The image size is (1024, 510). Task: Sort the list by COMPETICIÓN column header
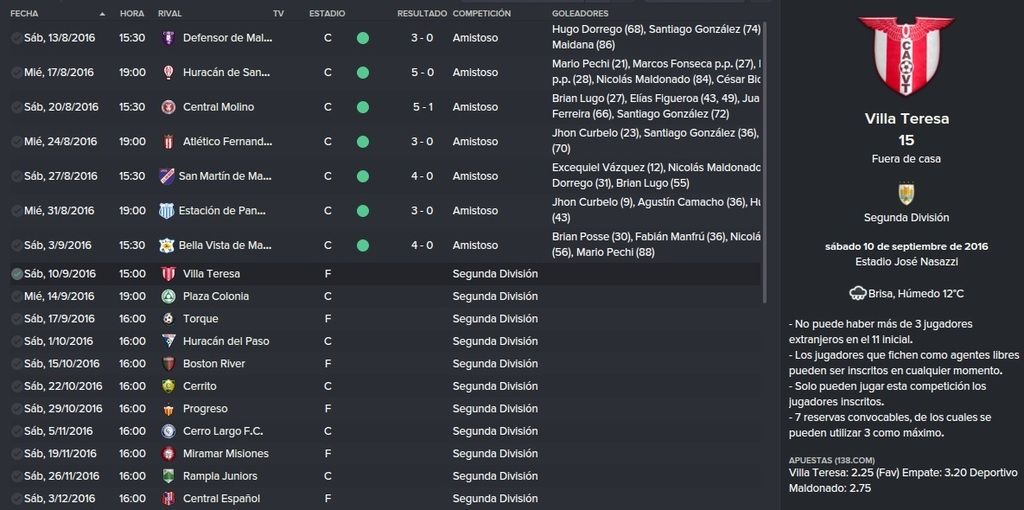[x=482, y=14]
